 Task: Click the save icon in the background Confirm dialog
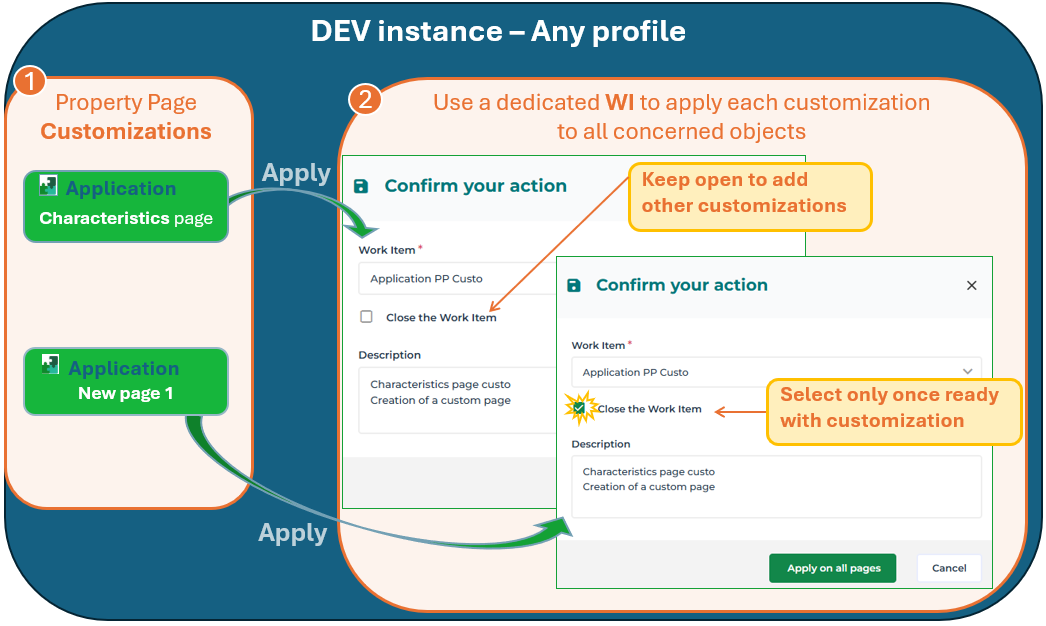click(x=362, y=186)
